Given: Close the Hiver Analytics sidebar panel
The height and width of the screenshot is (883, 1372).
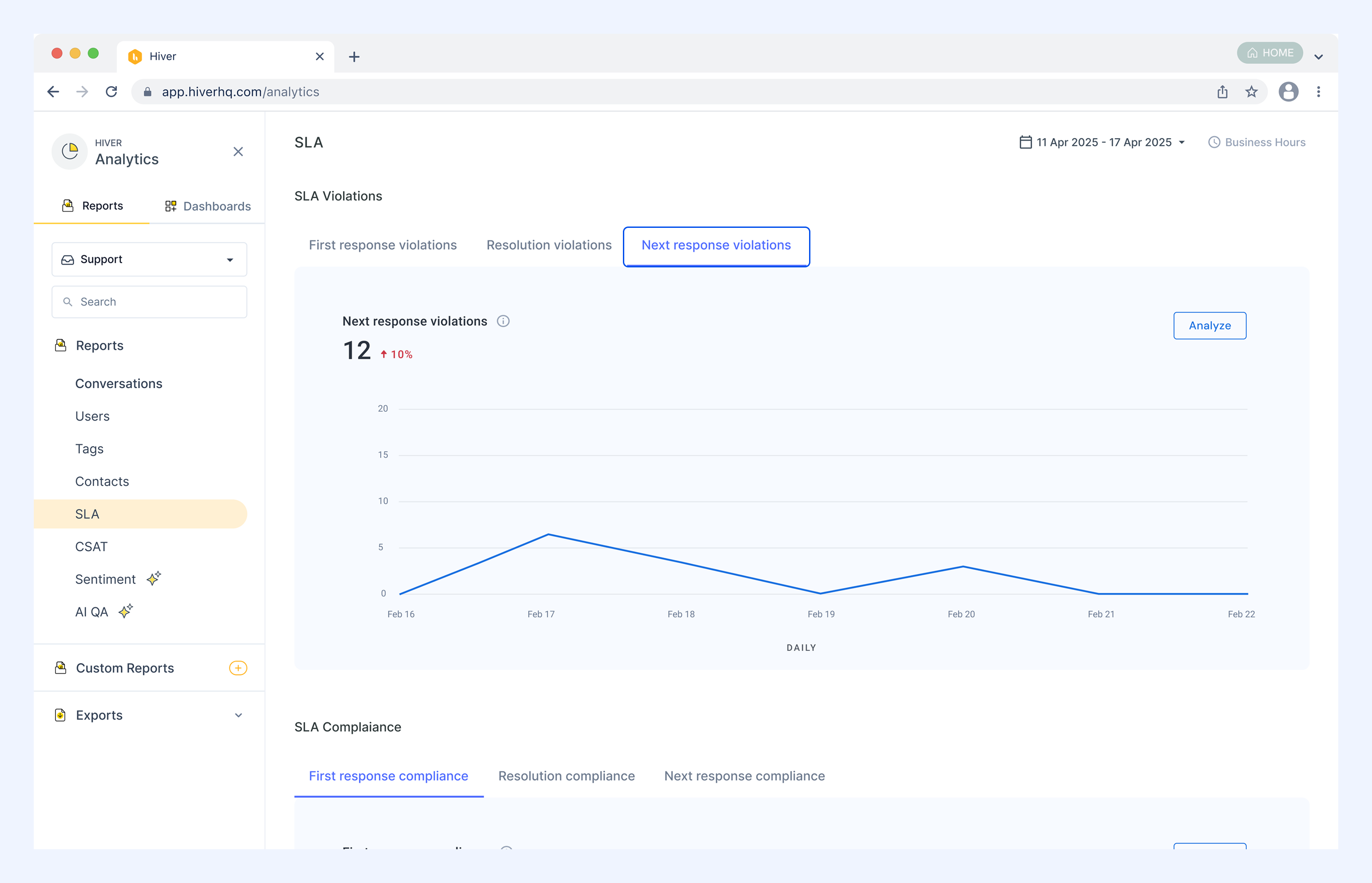Looking at the screenshot, I should [238, 151].
